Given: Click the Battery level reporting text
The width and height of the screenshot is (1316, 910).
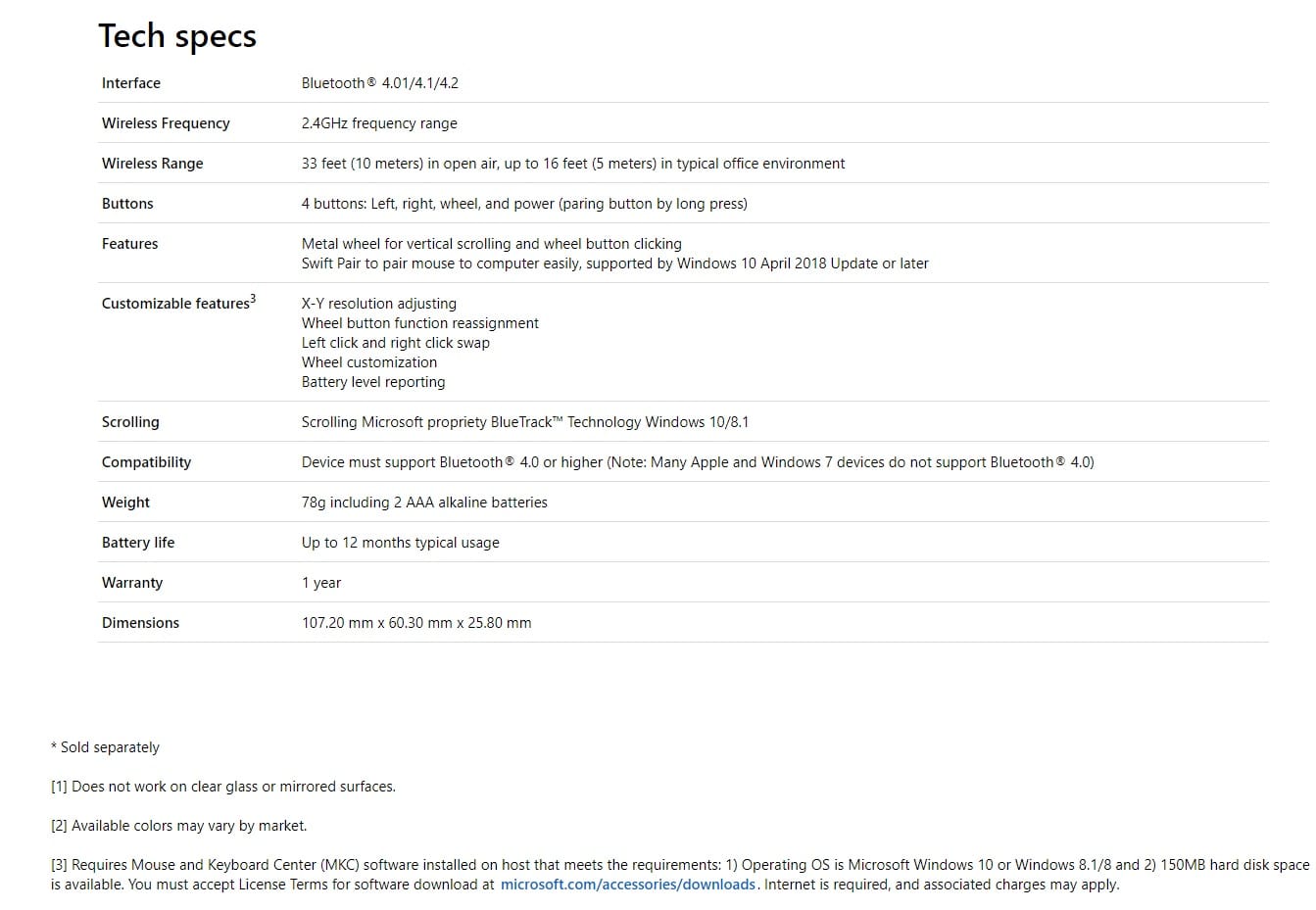Looking at the screenshot, I should coord(373,382).
